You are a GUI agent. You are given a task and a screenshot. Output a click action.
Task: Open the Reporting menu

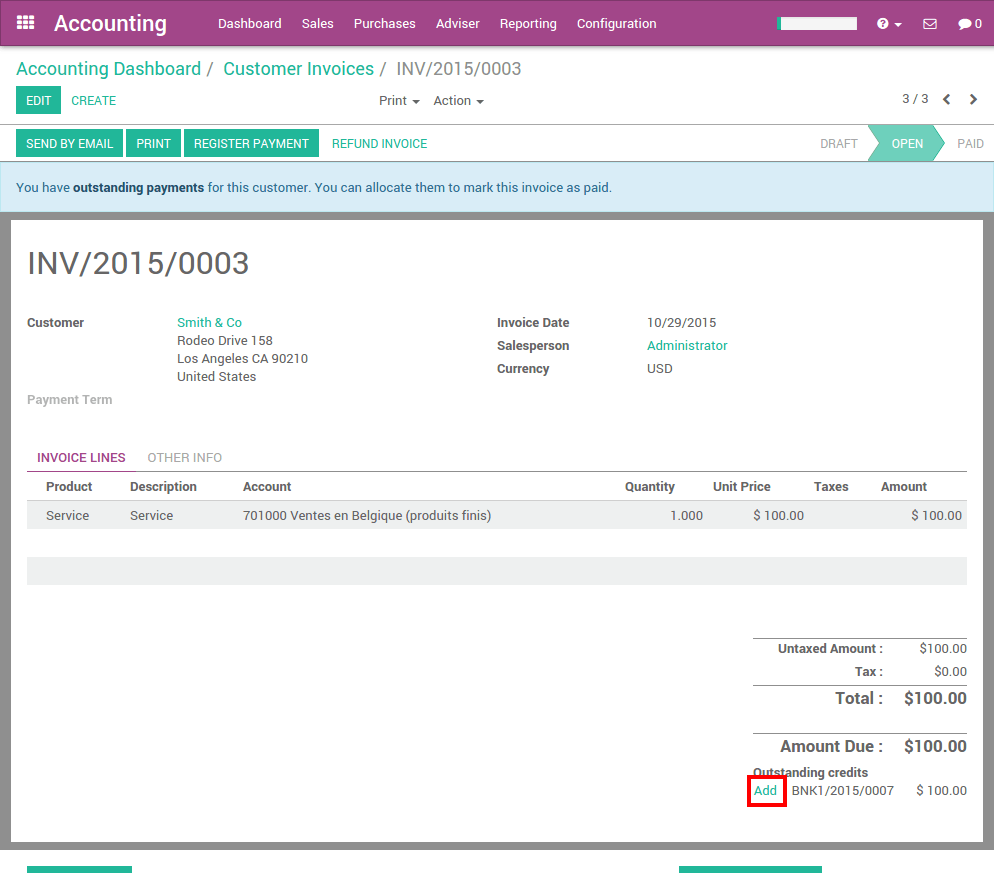click(x=528, y=23)
